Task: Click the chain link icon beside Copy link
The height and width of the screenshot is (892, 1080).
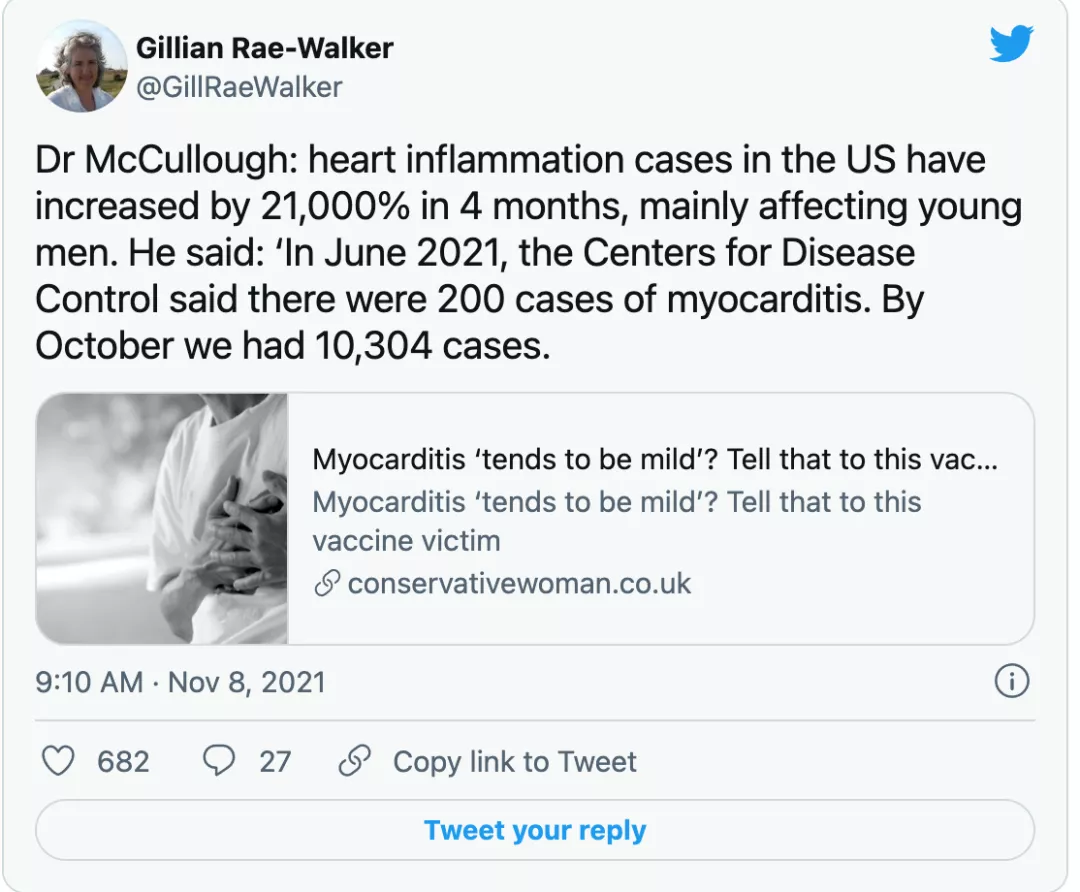Action: coord(354,762)
